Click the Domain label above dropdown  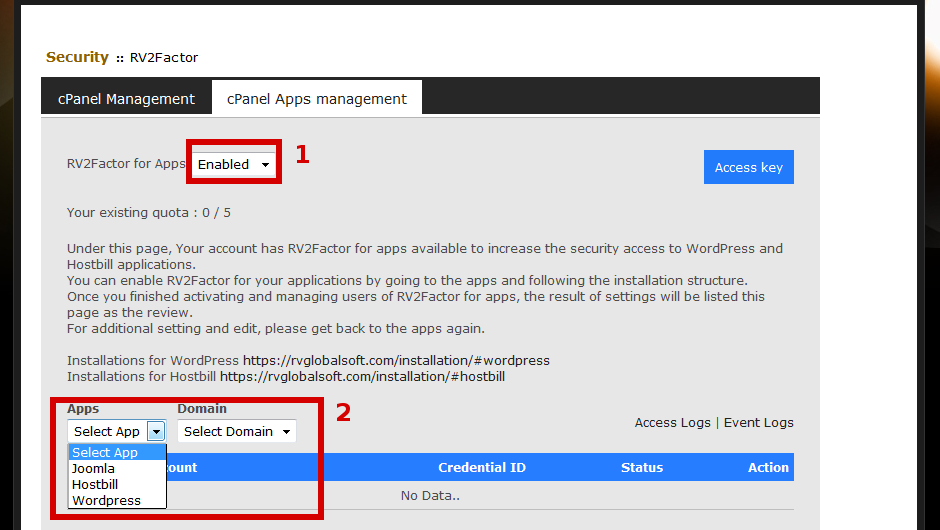(x=202, y=409)
